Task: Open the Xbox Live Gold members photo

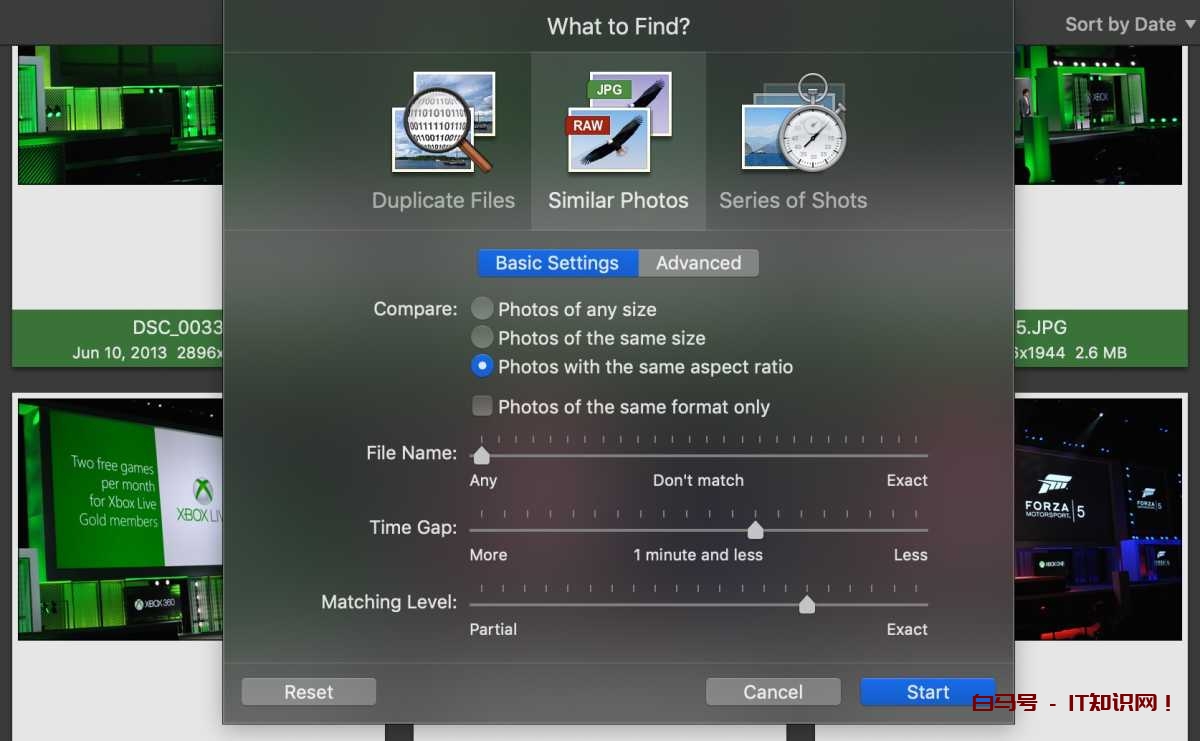Action: [120, 519]
